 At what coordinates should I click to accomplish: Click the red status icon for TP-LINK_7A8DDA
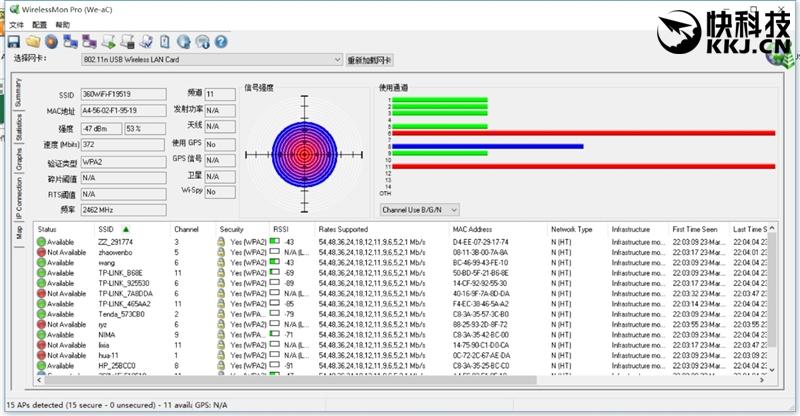tap(41, 293)
